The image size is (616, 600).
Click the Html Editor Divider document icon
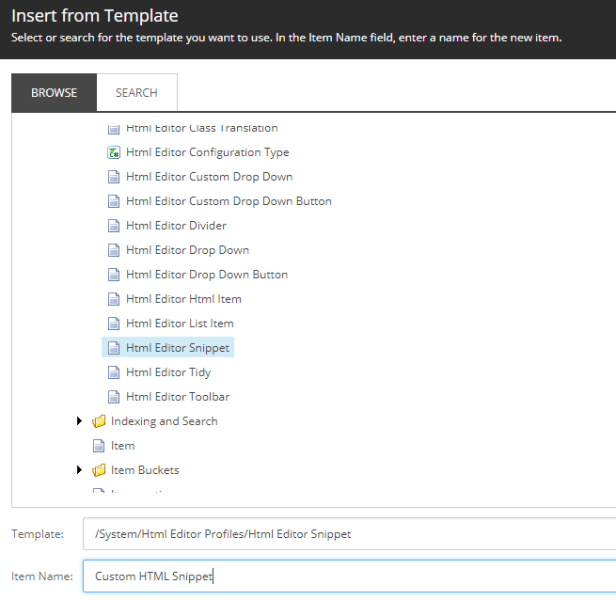pos(114,226)
